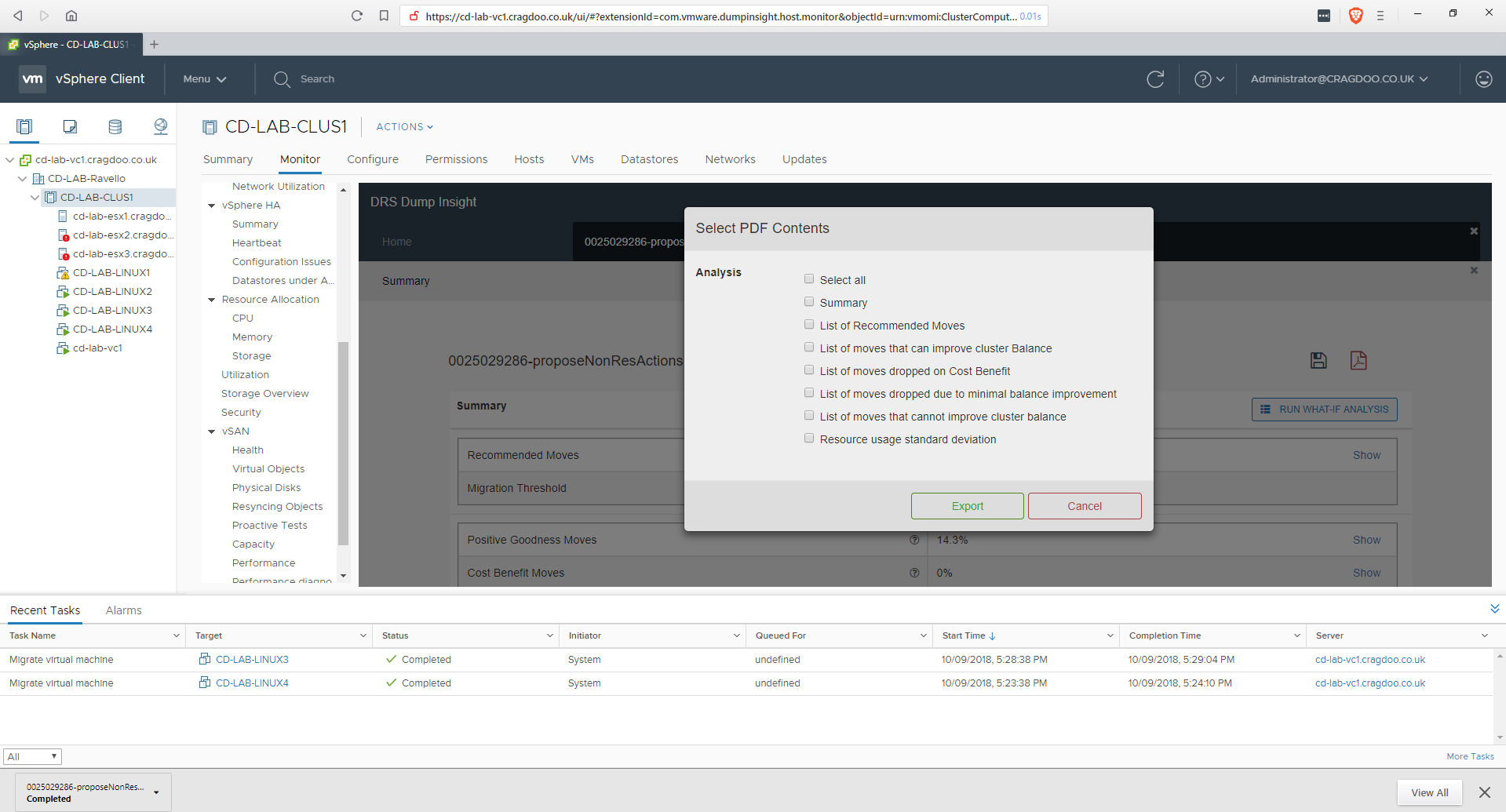Click the Export button
1506x812 pixels.
tap(967, 506)
